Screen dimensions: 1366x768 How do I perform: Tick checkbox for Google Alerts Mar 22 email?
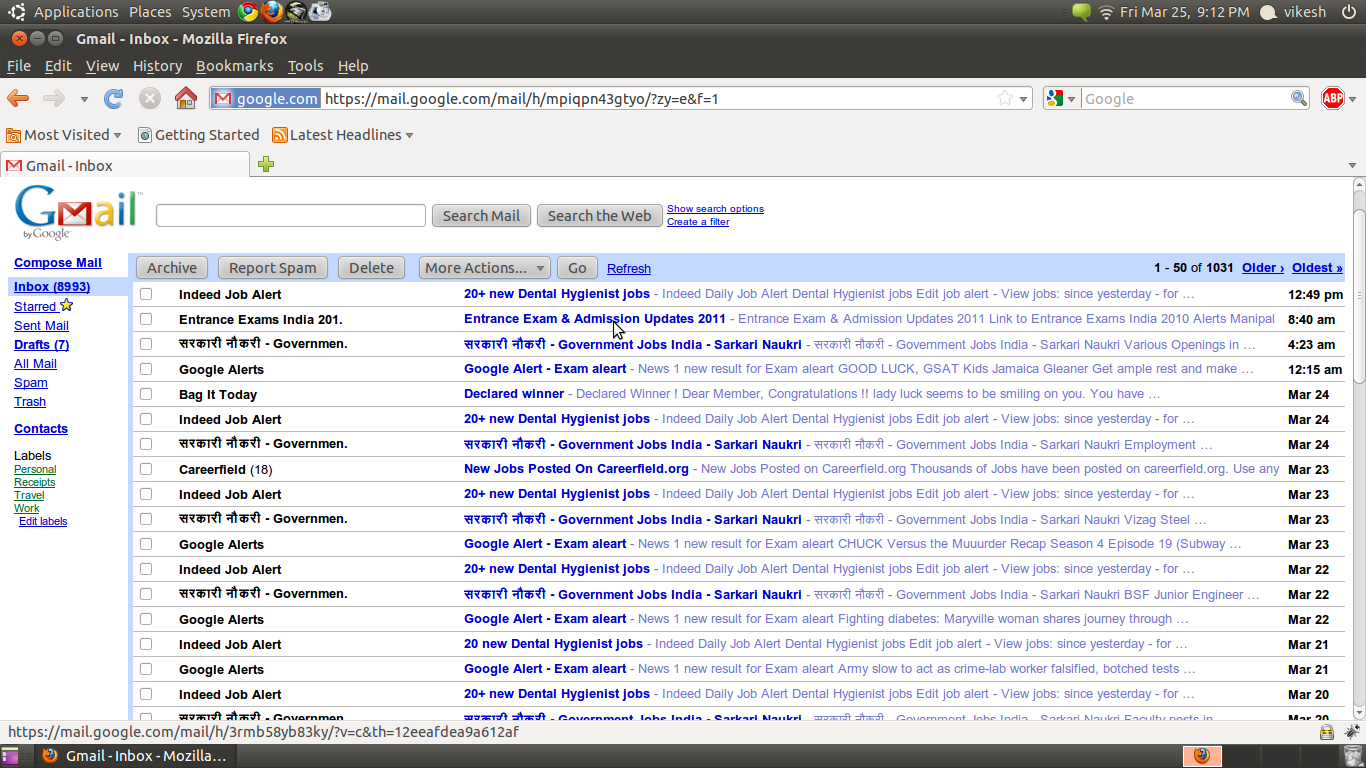click(146, 619)
